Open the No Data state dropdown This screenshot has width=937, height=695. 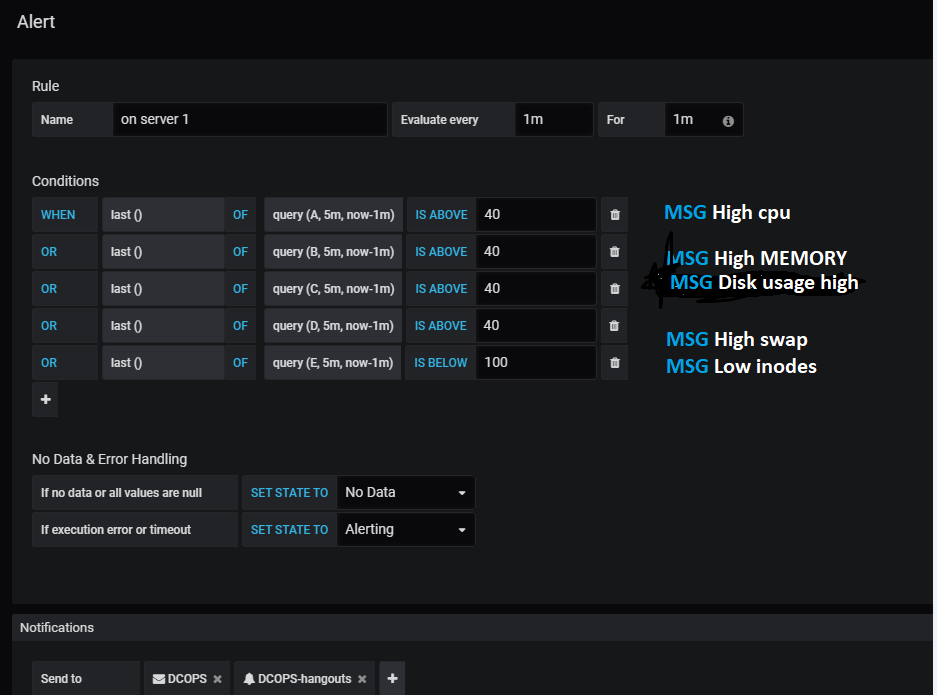405,492
